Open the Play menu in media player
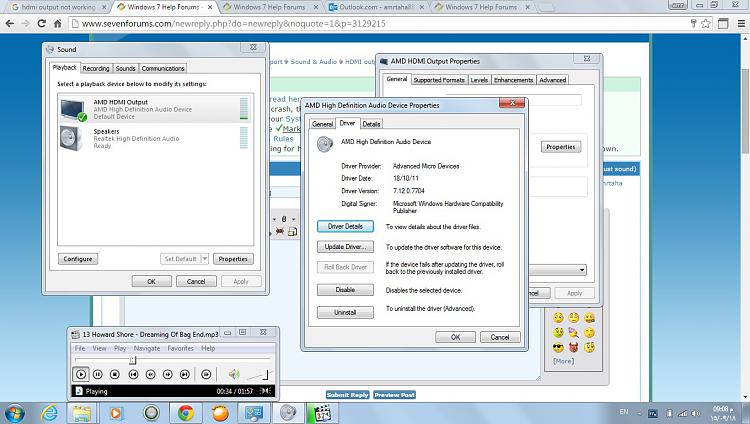Viewport: 750px width, 424px height. 120,348
